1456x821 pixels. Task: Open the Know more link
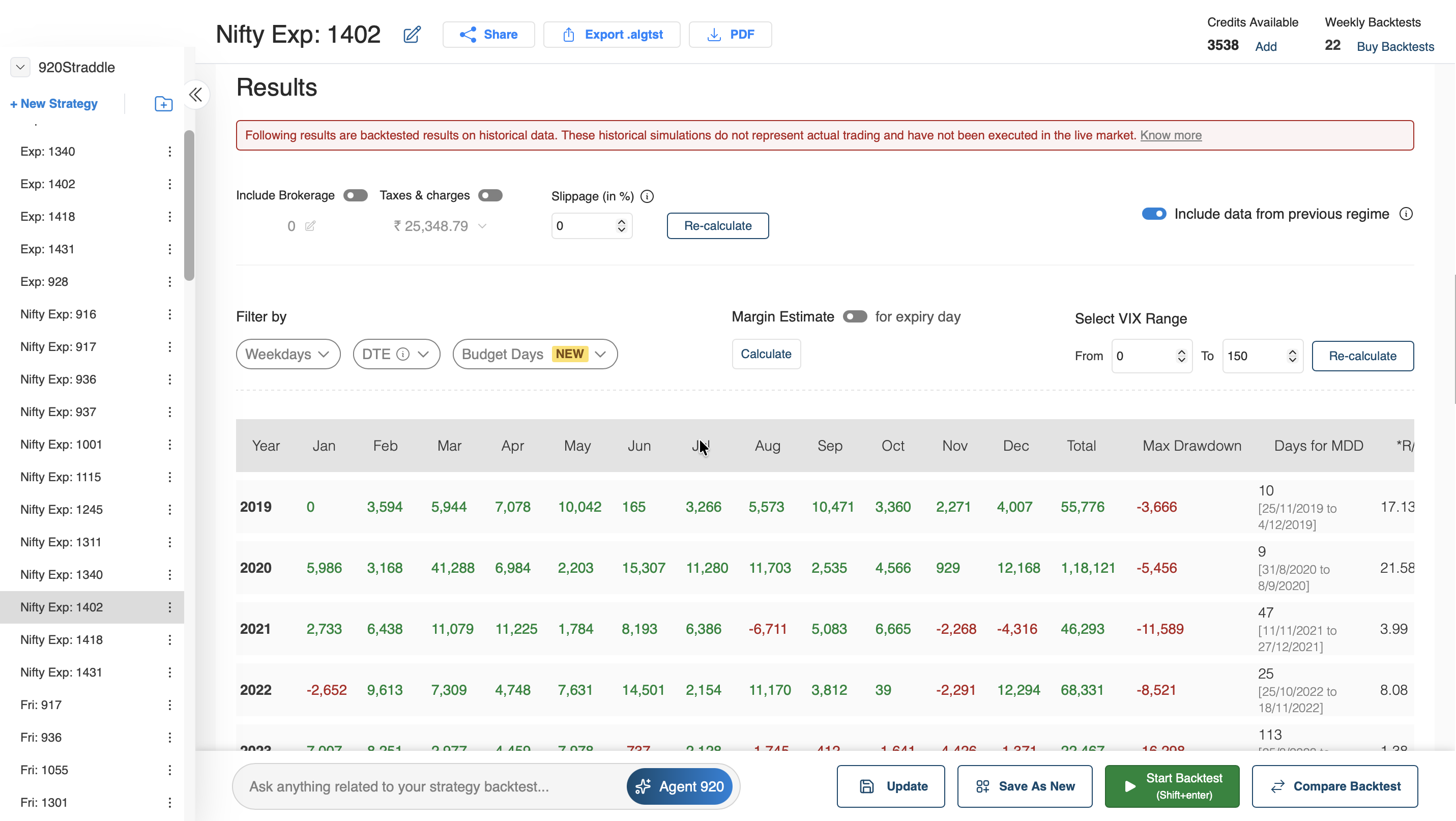tap(1171, 135)
